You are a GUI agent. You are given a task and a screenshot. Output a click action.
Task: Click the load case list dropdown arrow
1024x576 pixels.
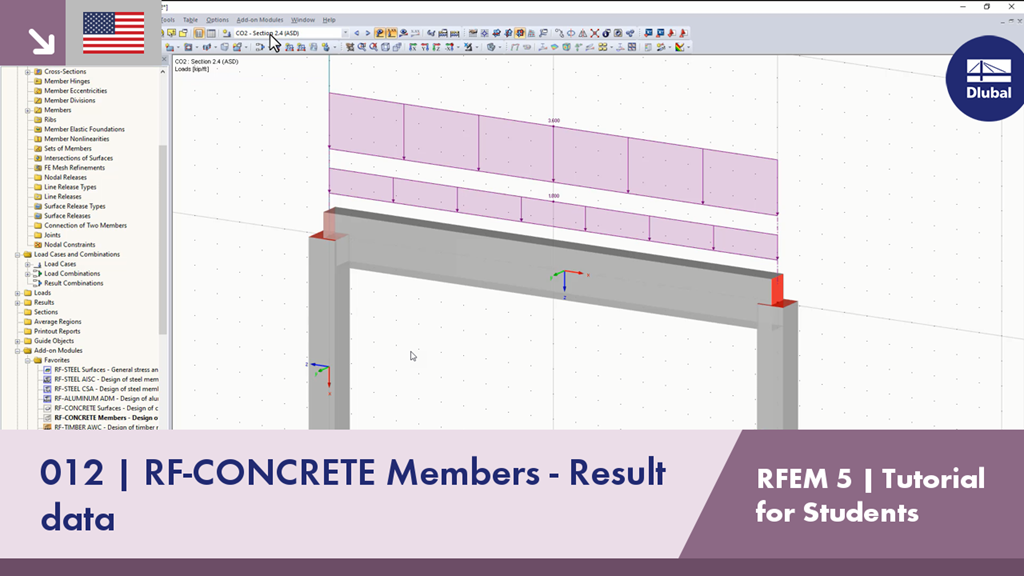point(345,33)
